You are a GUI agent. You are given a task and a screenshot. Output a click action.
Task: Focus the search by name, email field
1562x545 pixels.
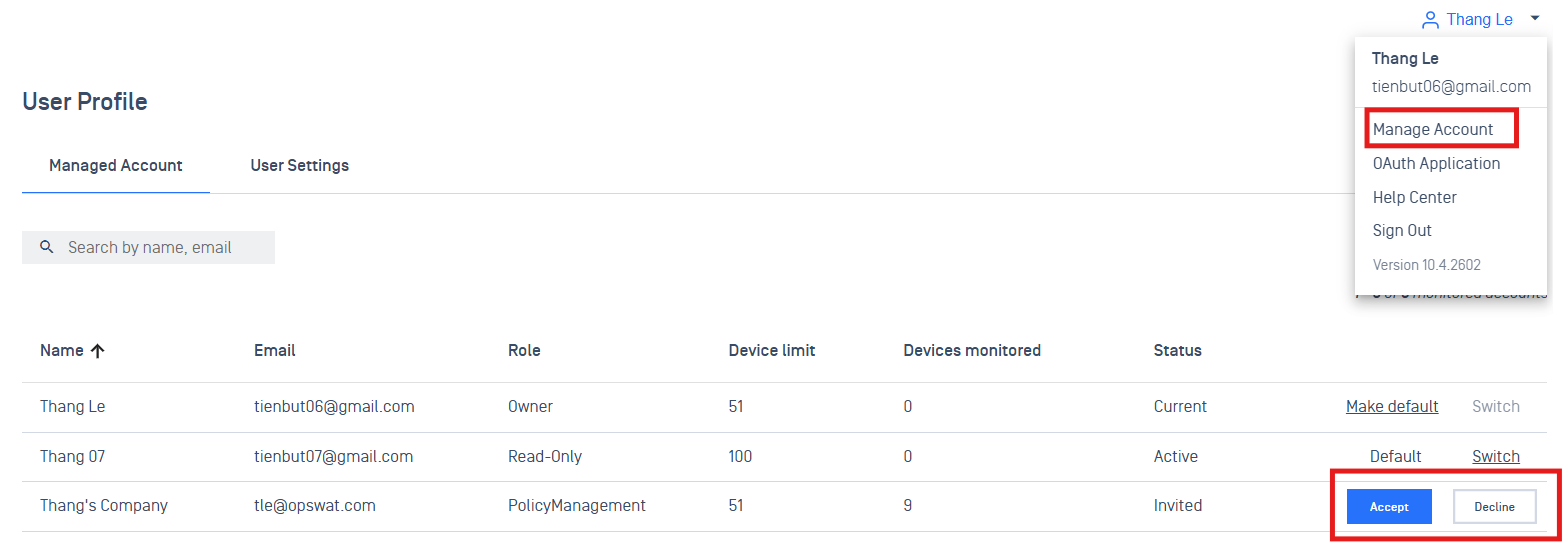coord(160,247)
